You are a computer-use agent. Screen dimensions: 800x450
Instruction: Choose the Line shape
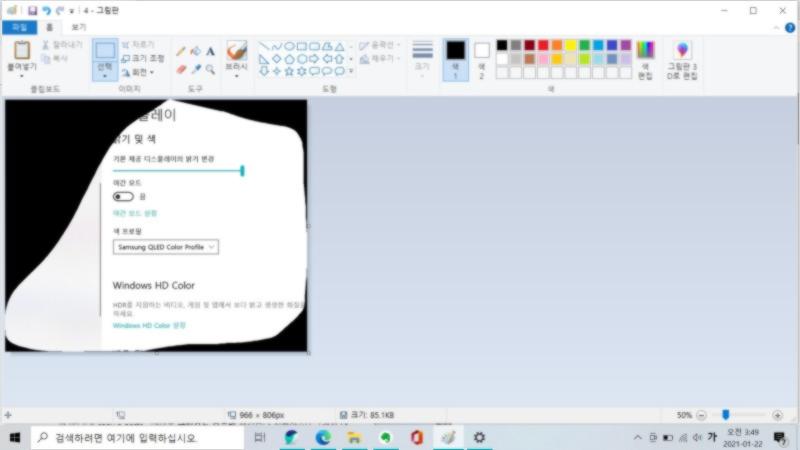[264, 46]
